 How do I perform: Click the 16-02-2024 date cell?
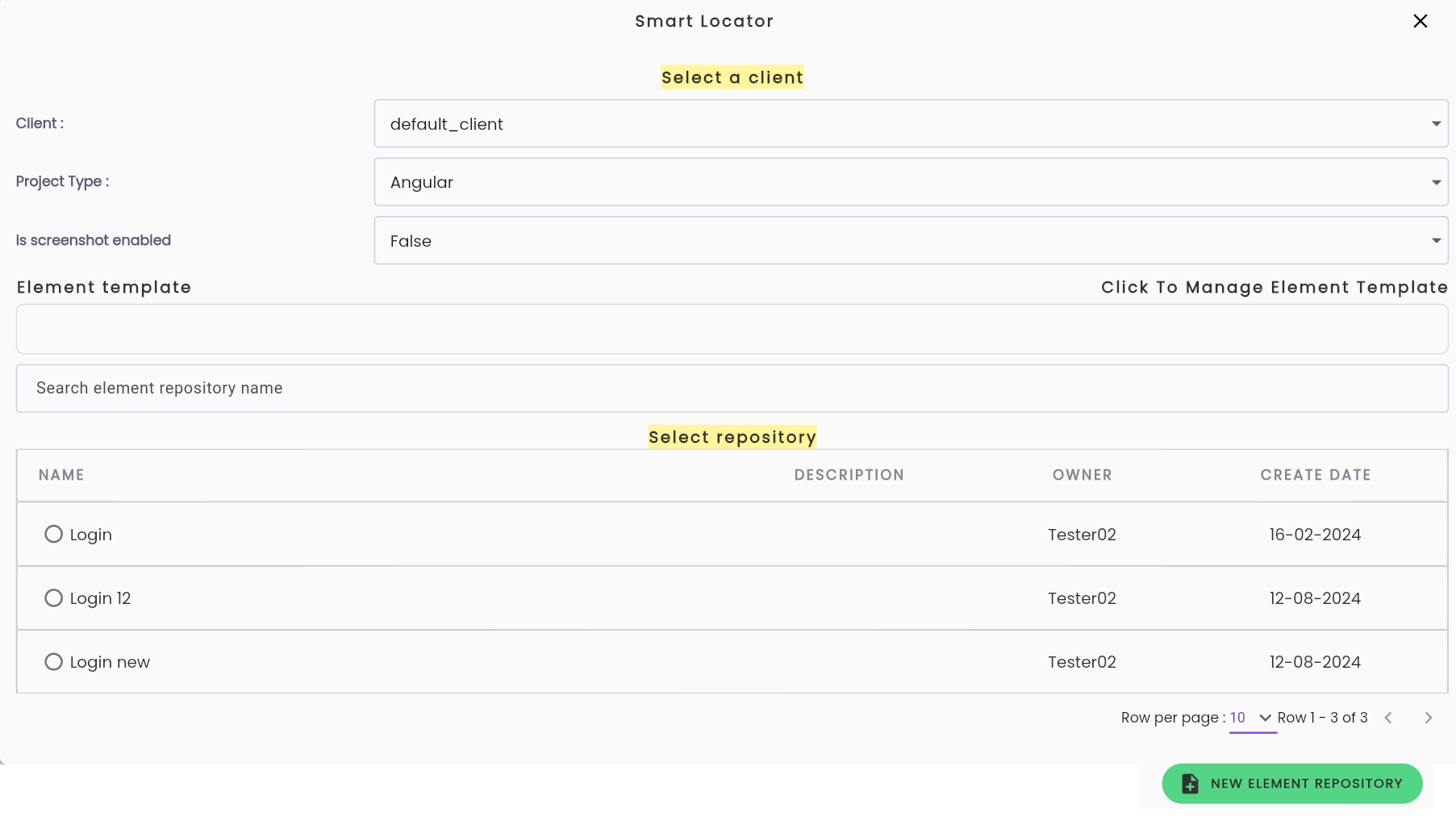click(1315, 535)
